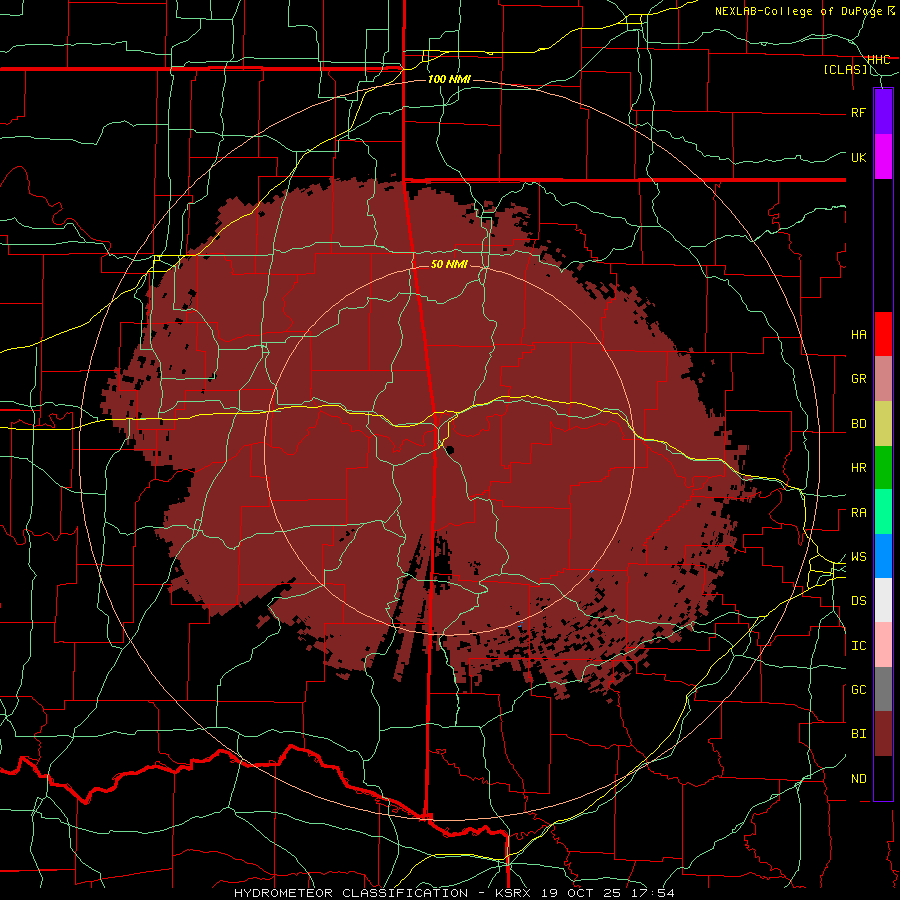Click the ND legend label
The image size is (900, 900).
tap(858, 779)
